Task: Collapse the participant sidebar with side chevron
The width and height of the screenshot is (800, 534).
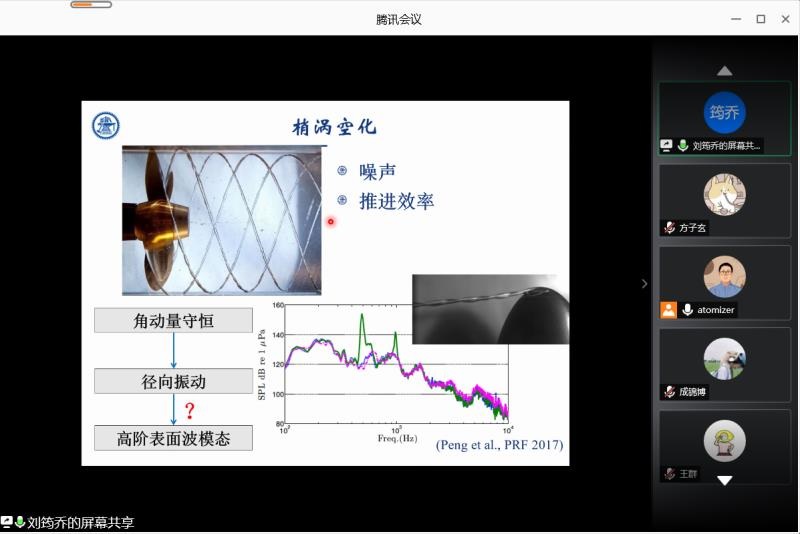Action: point(644,284)
